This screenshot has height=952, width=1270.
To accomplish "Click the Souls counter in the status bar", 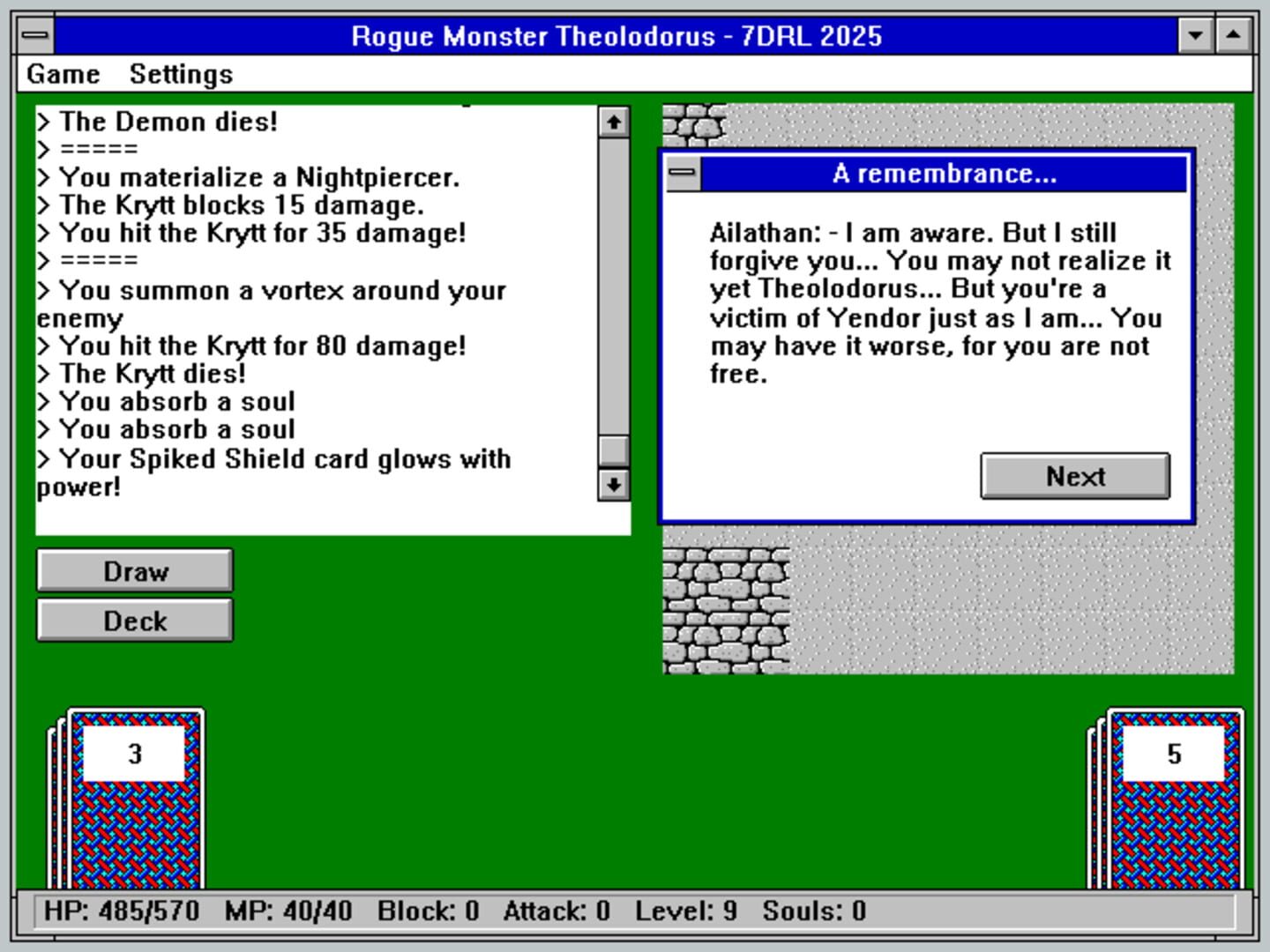I will coord(816,911).
